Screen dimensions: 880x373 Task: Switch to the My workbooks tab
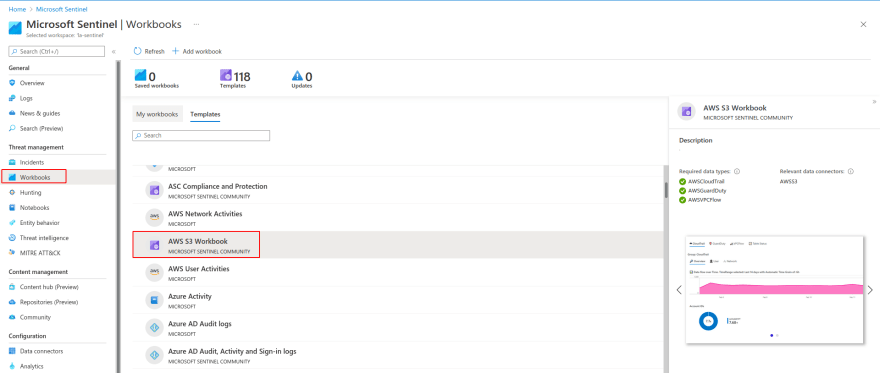tap(157, 114)
